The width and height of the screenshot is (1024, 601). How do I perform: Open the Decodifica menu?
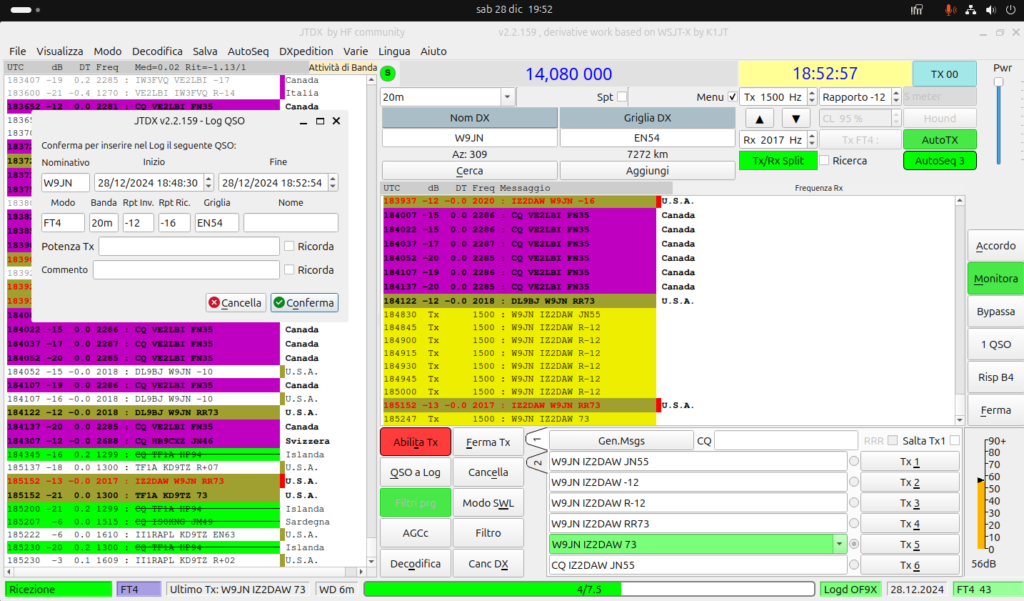[x=157, y=51]
